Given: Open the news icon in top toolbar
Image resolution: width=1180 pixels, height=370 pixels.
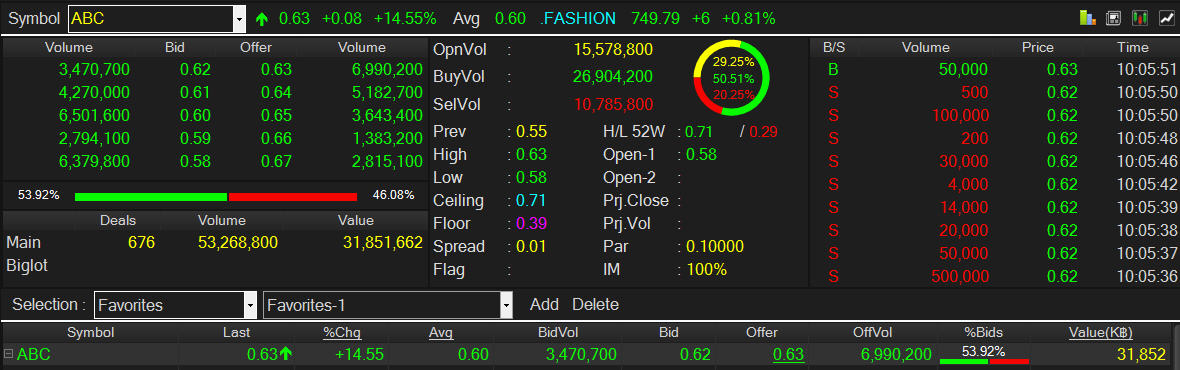Looking at the screenshot, I should [x=1114, y=18].
